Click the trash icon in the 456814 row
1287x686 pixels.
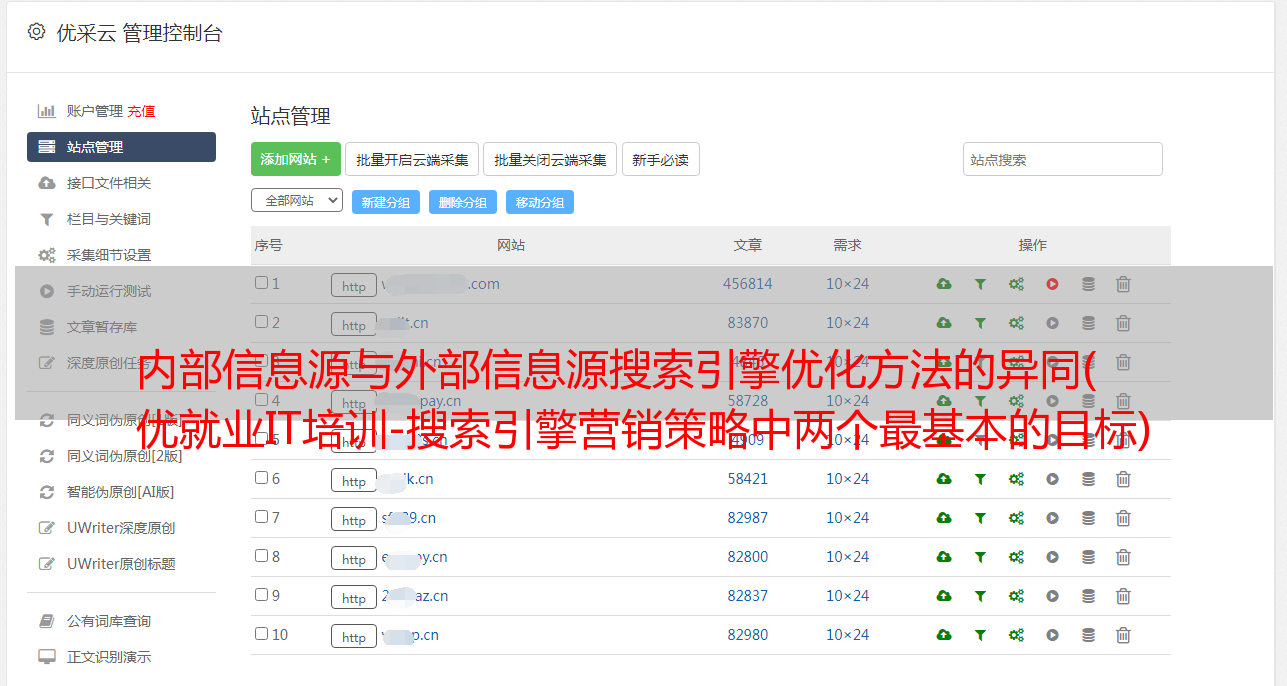[x=1123, y=284]
